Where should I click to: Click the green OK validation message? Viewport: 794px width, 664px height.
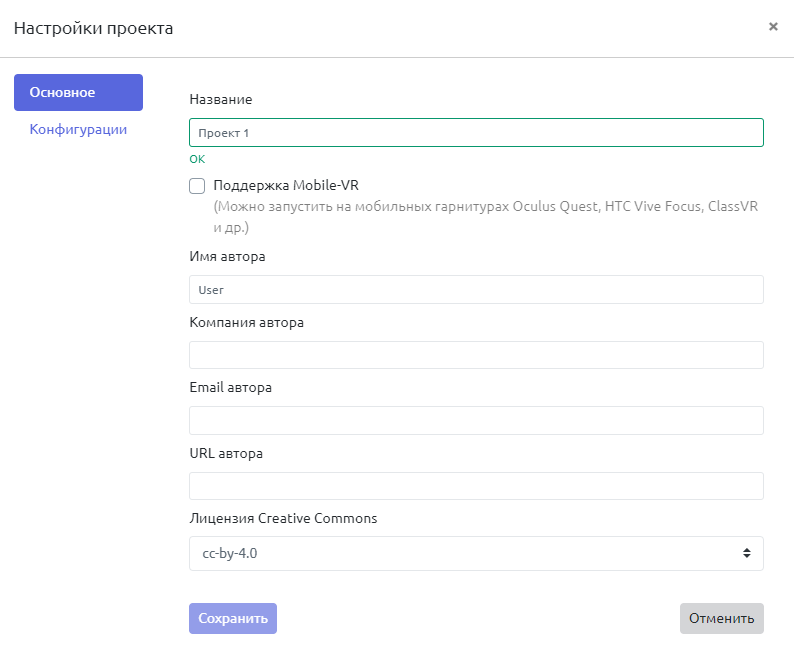click(x=197, y=159)
